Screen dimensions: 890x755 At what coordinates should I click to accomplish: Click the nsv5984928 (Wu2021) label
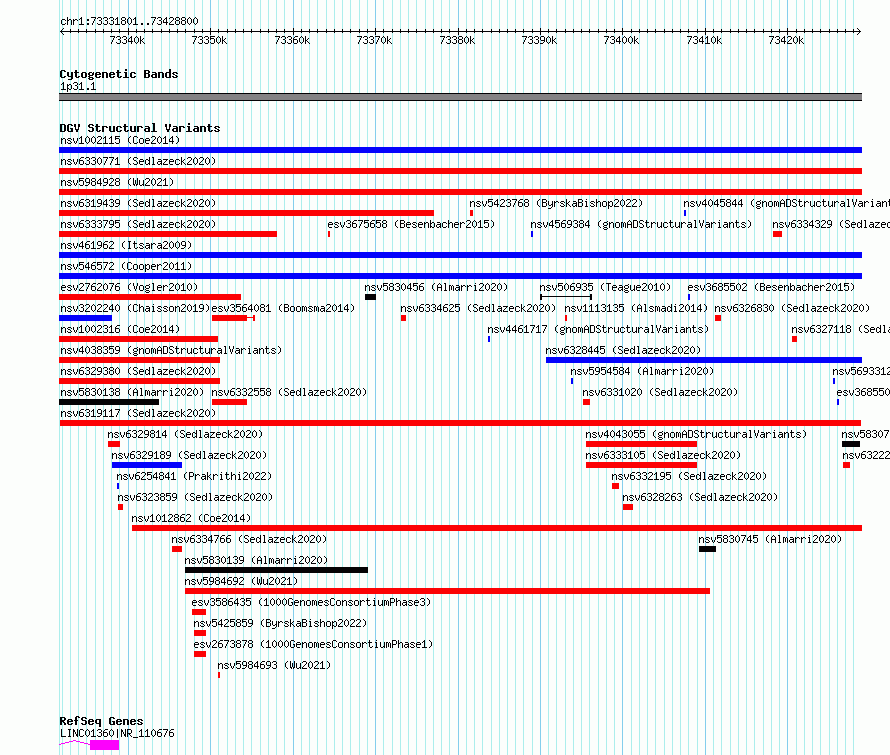click(117, 182)
